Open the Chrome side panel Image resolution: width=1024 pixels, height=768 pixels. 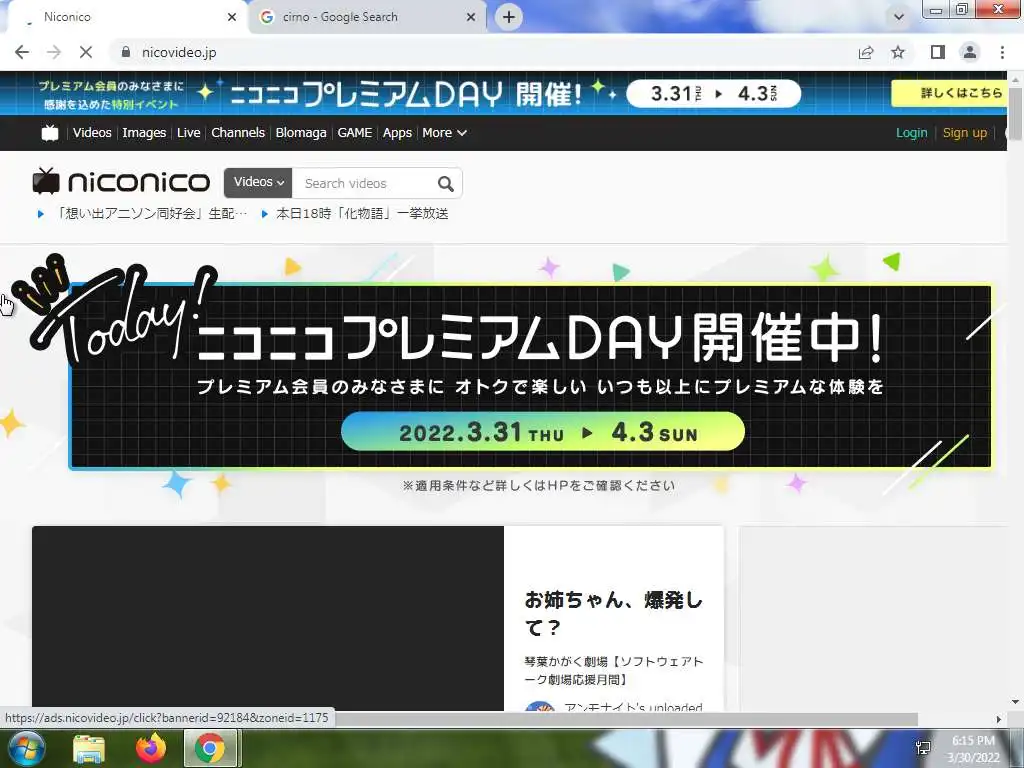click(938, 52)
